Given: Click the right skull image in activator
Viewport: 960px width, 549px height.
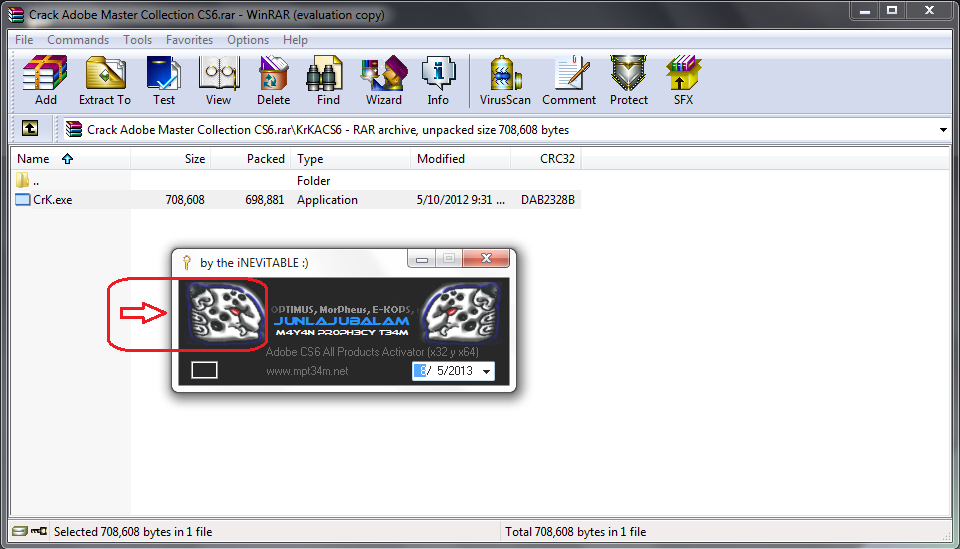Looking at the screenshot, I should tap(461, 313).
